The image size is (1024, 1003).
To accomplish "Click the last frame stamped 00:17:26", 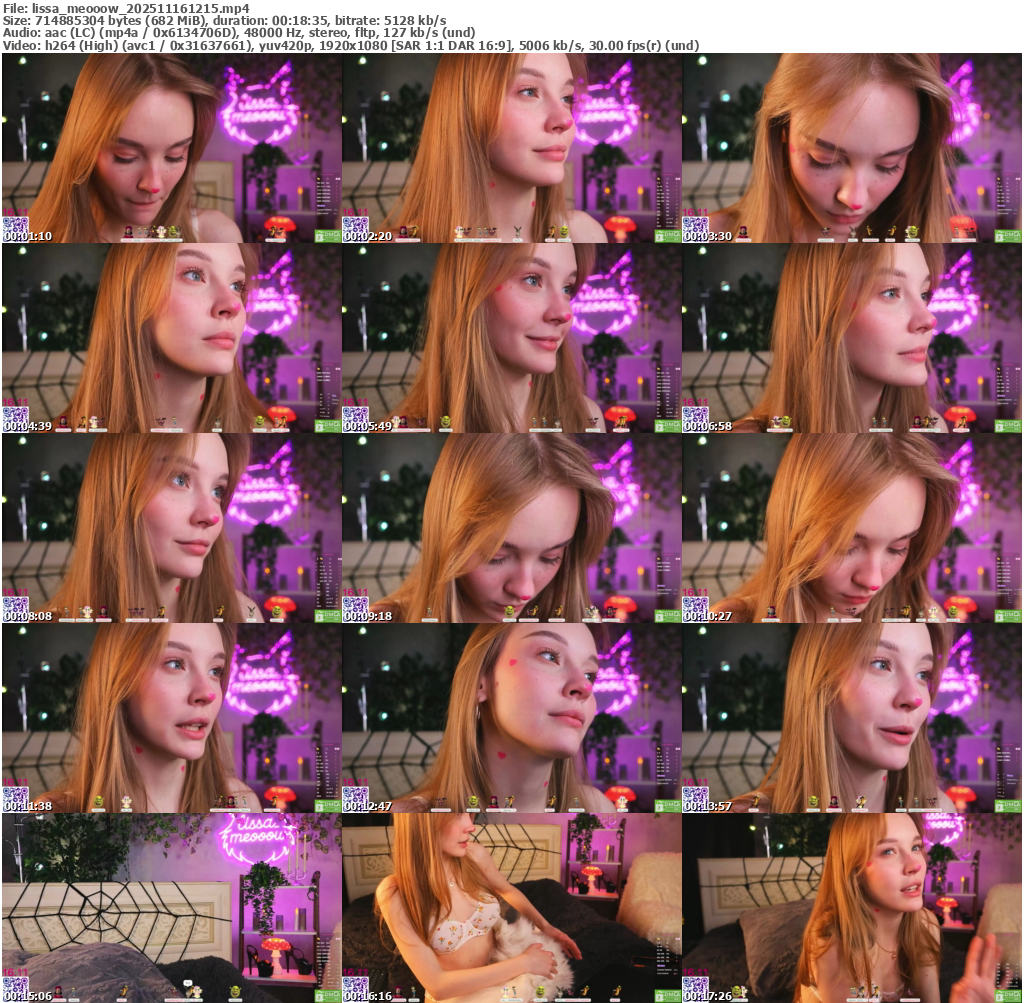I will pos(852,908).
